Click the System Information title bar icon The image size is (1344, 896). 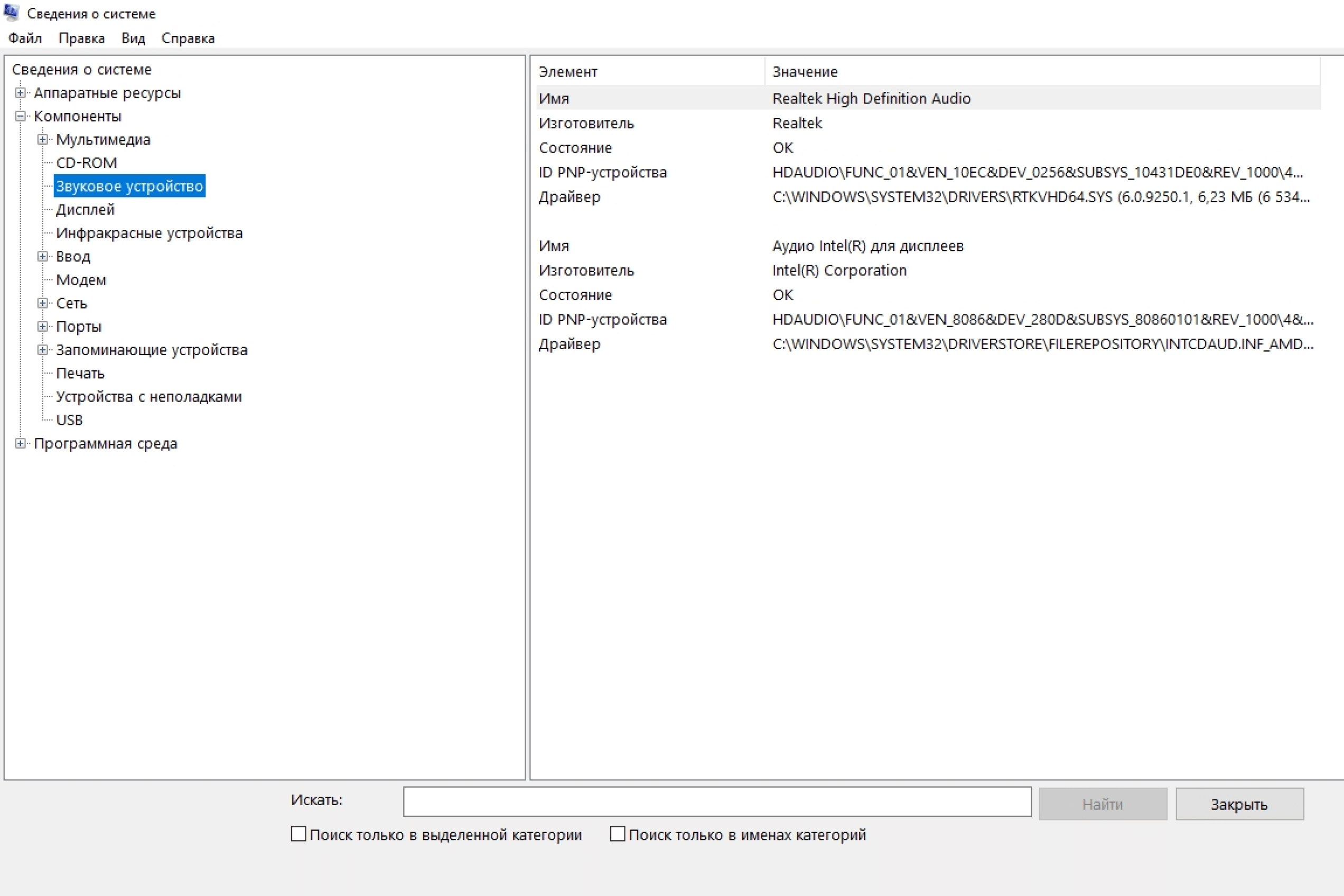coord(12,13)
